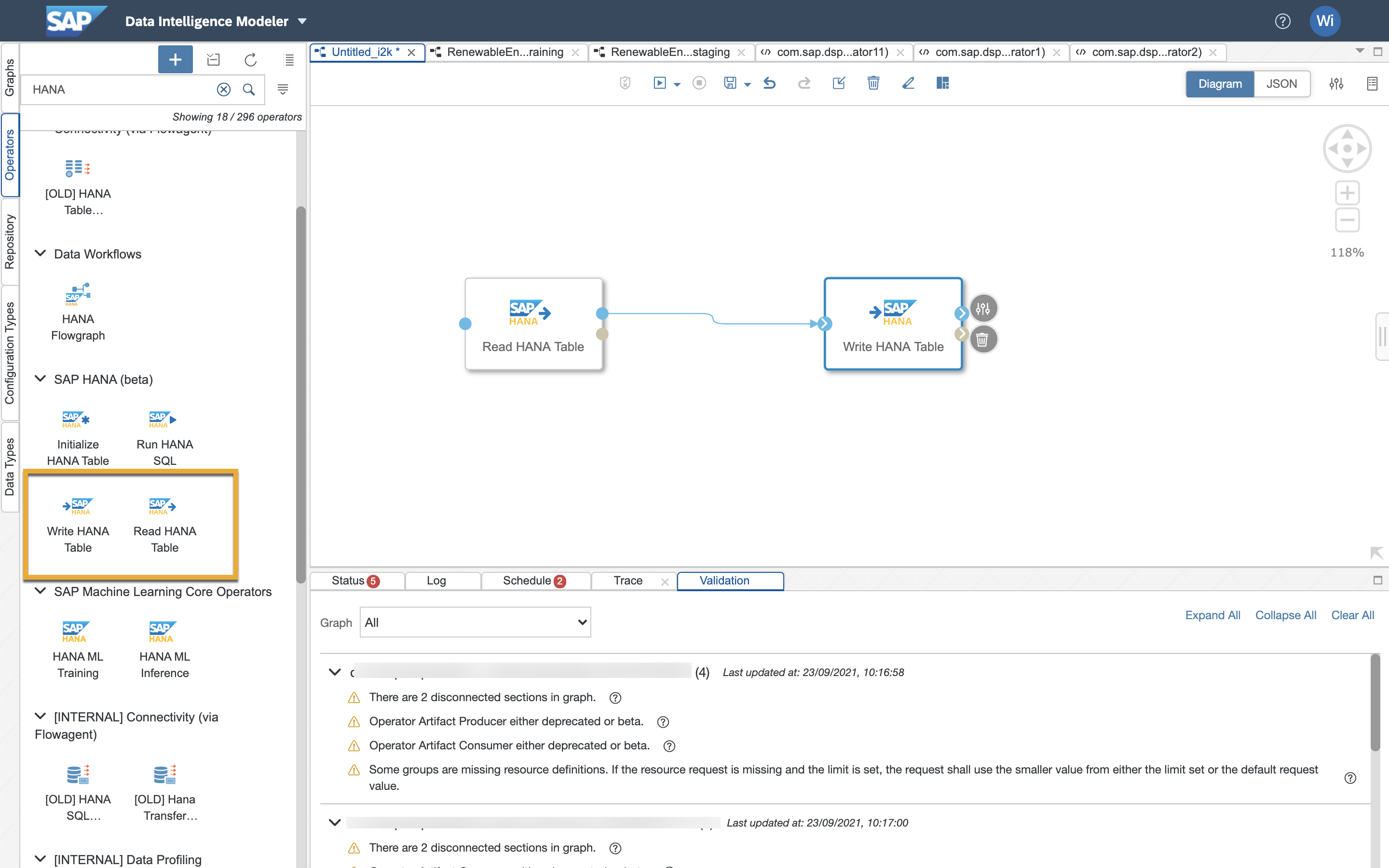Screen dimensions: 1389x868
Task: Delete selected element via trash icon
Action: [x=873, y=83]
